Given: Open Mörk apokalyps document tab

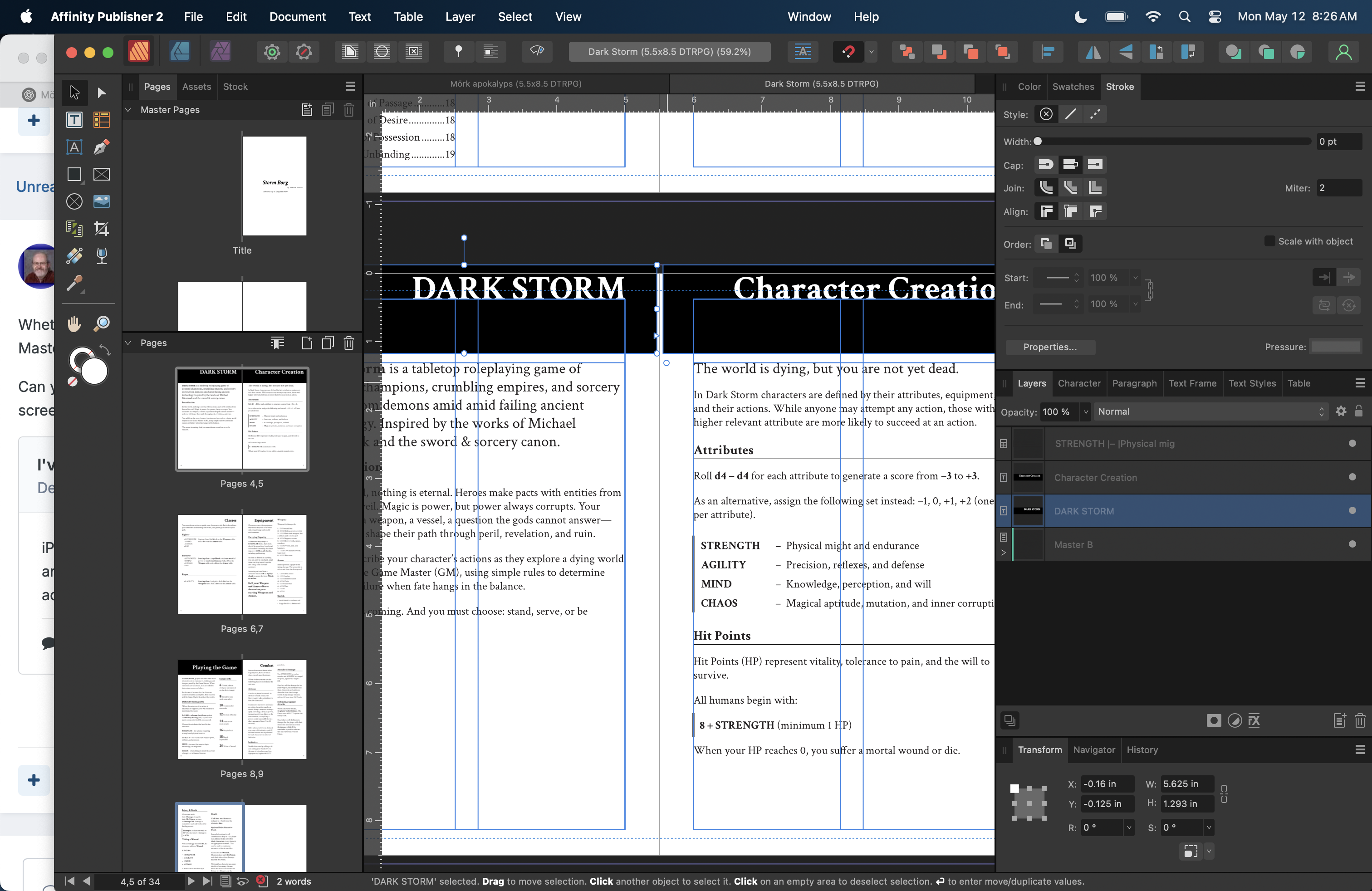Looking at the screenshot, I should [515, 83].
